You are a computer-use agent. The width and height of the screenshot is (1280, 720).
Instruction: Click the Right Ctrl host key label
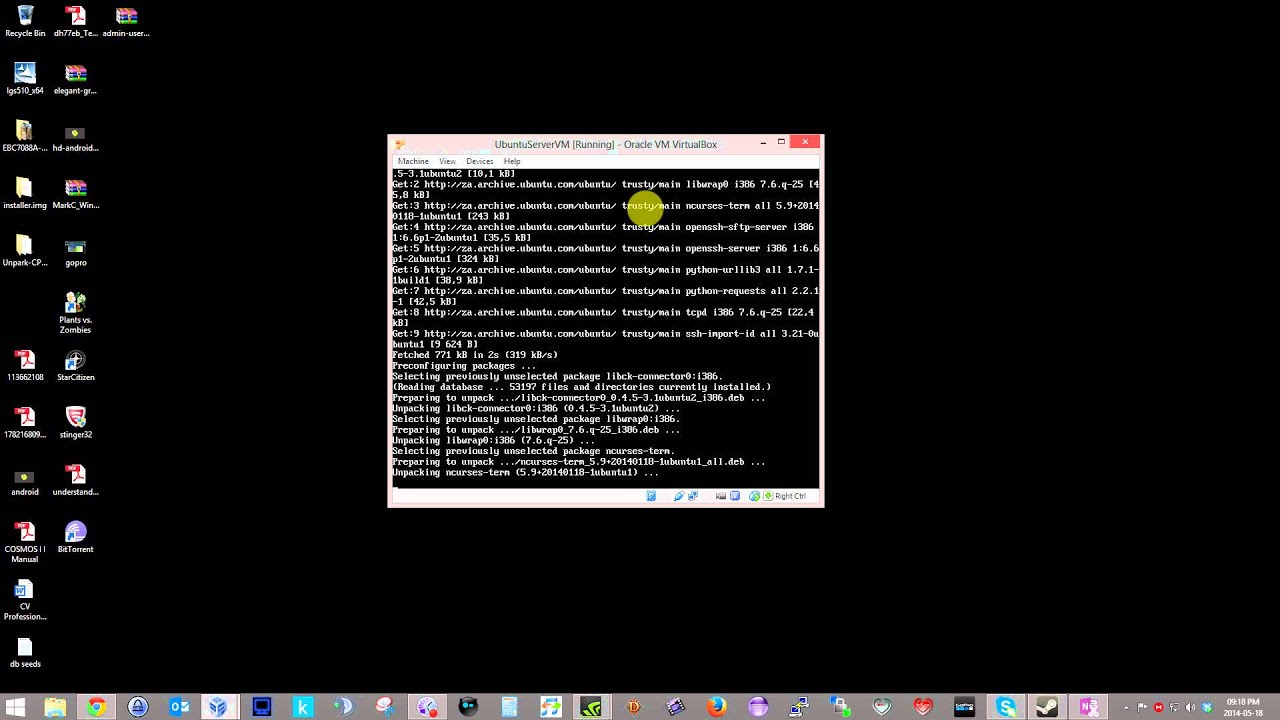click(790, 496)
